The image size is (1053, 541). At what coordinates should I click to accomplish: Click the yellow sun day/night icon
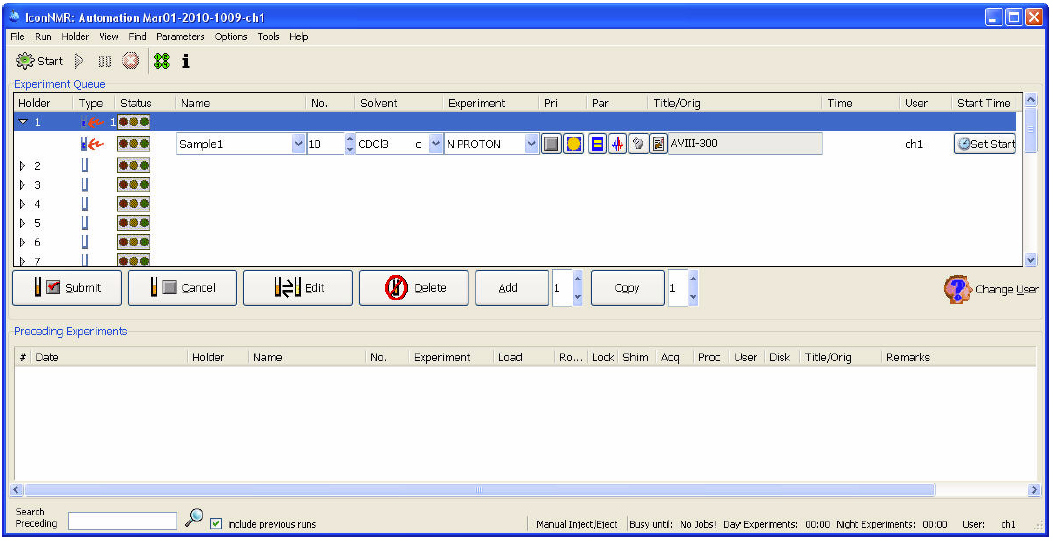point(573,144)
